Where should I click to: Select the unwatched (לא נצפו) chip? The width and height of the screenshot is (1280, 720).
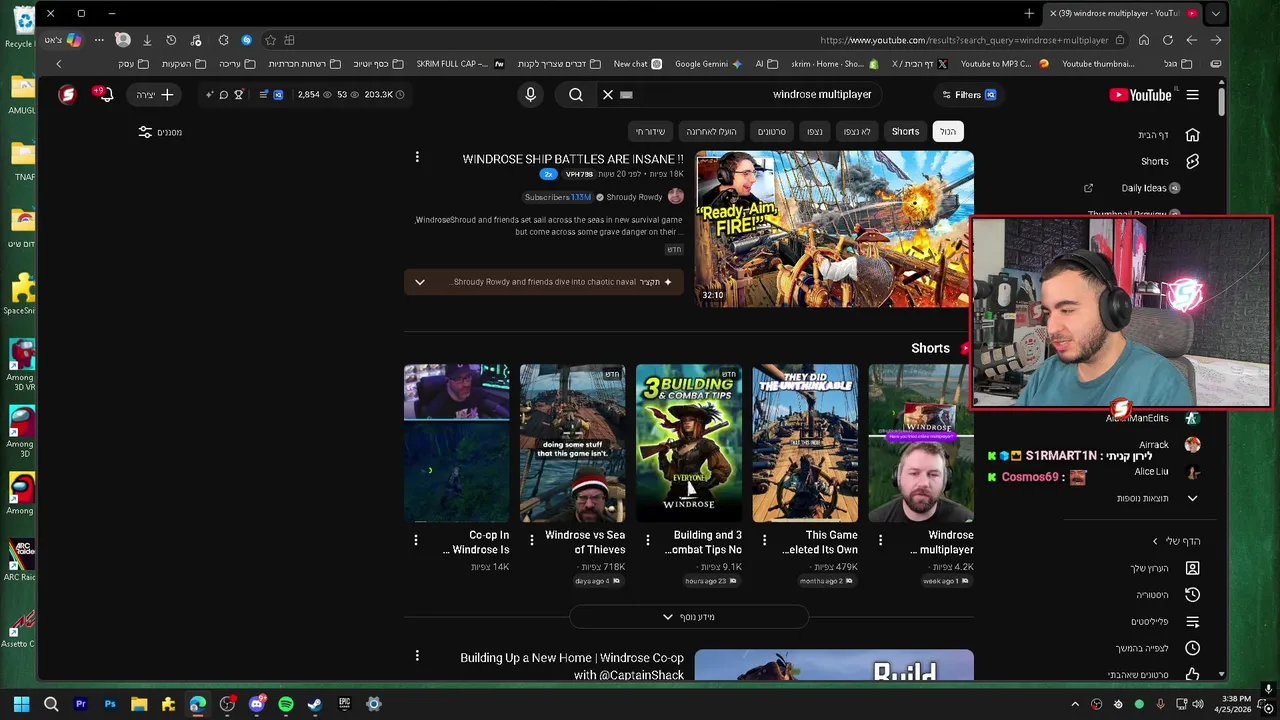[857, 131]
